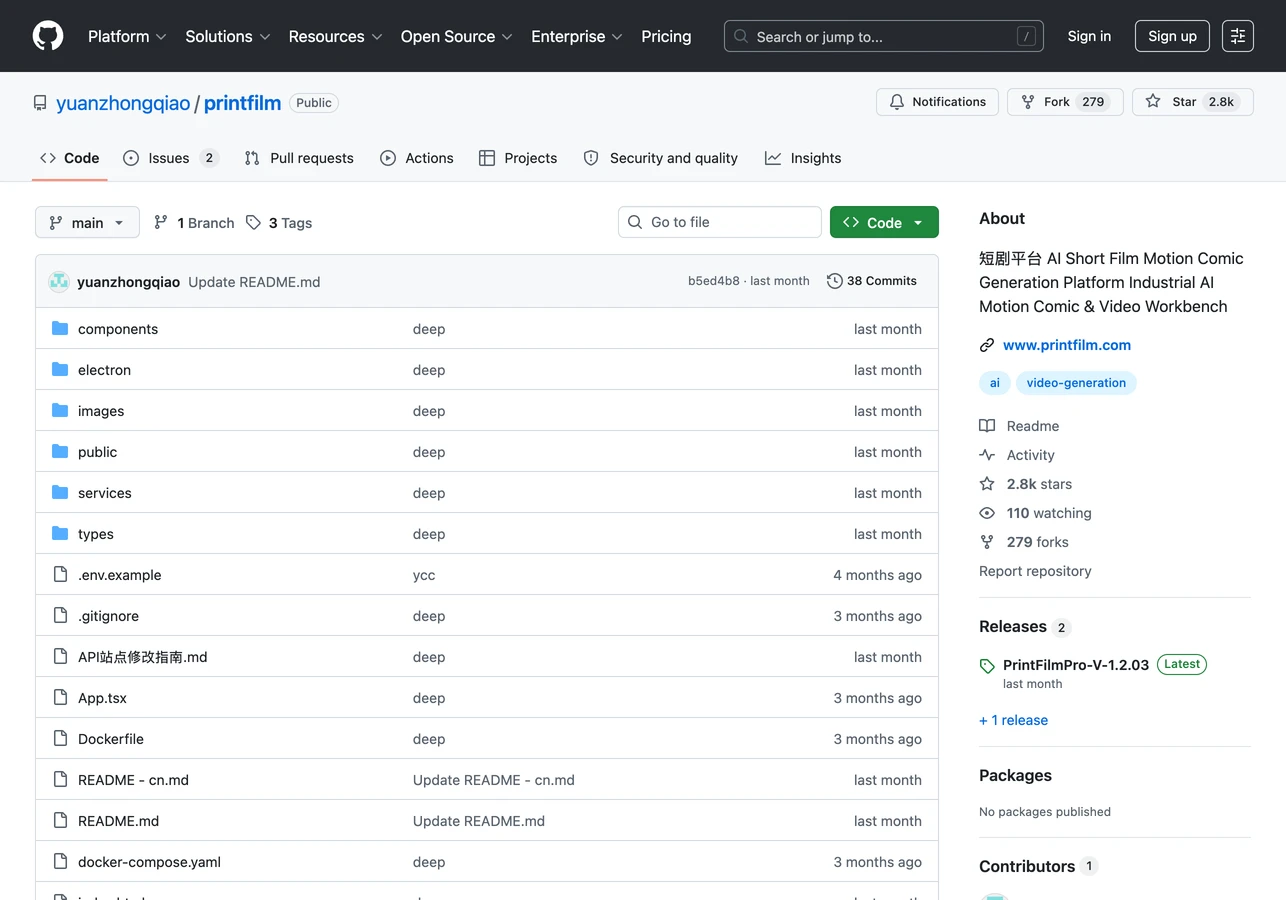Click the Sign up button
1286x900 pixels.
coord(1172,36)
